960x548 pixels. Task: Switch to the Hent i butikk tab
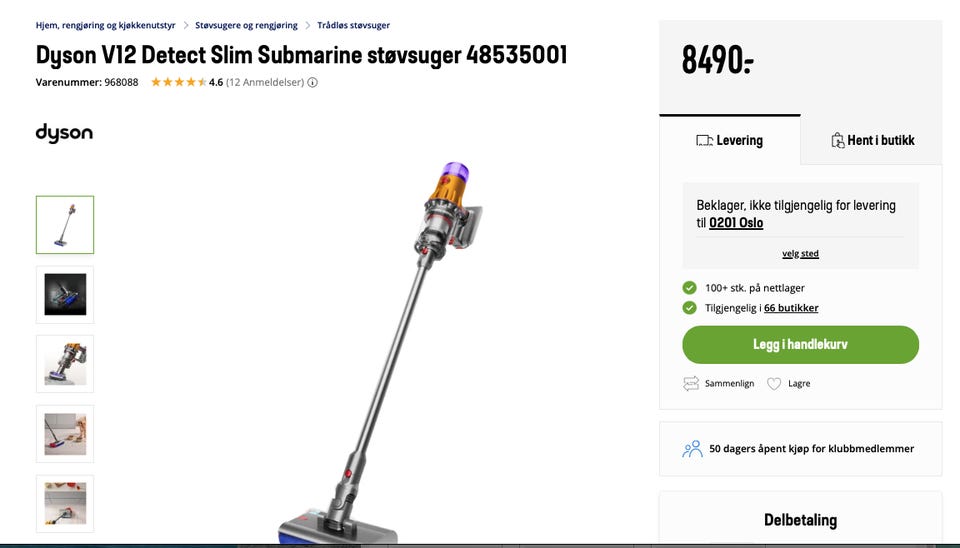tap(872, 140)
